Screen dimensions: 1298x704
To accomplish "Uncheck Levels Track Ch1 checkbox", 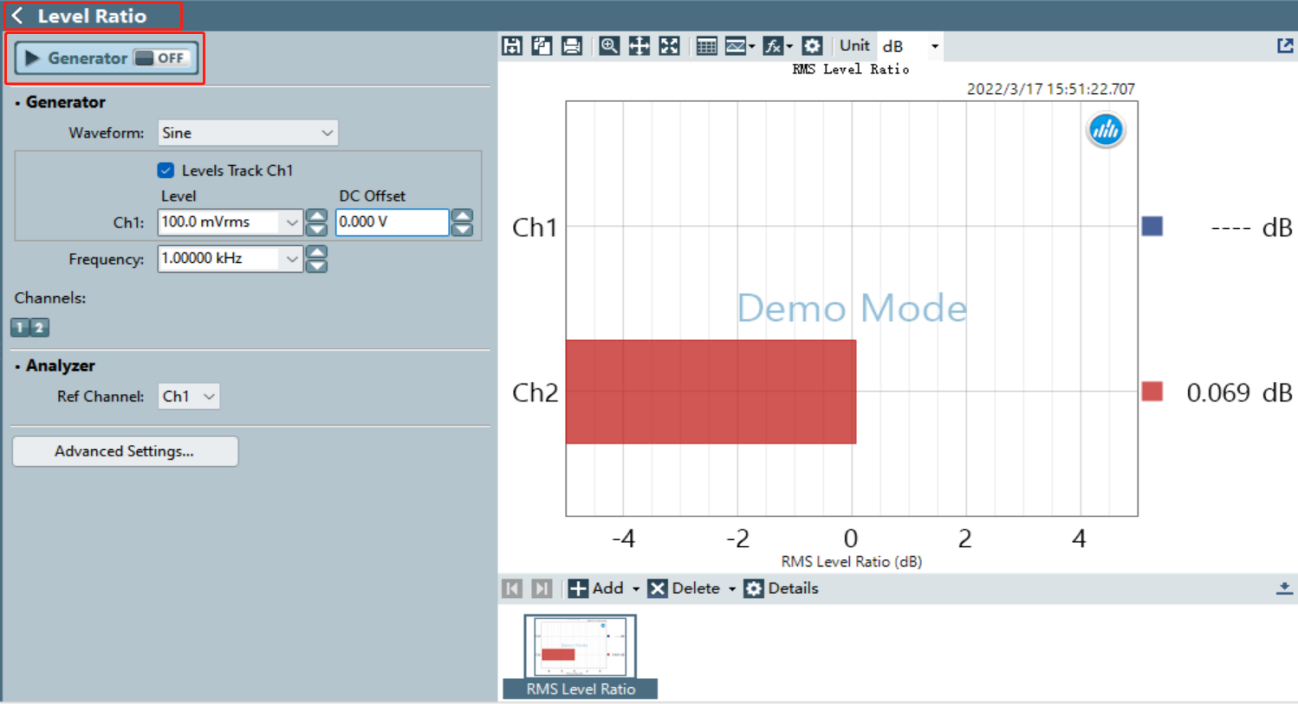I will [x=166, y=170].
